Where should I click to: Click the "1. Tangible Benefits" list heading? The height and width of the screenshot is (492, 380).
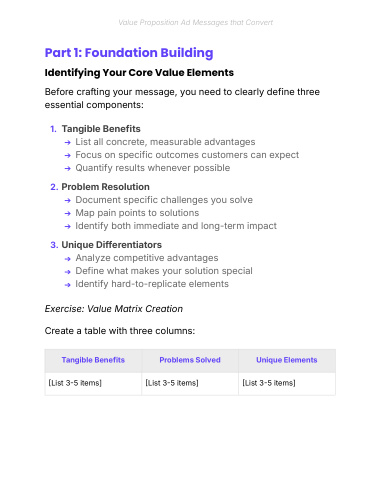click(x=95, y=129)
